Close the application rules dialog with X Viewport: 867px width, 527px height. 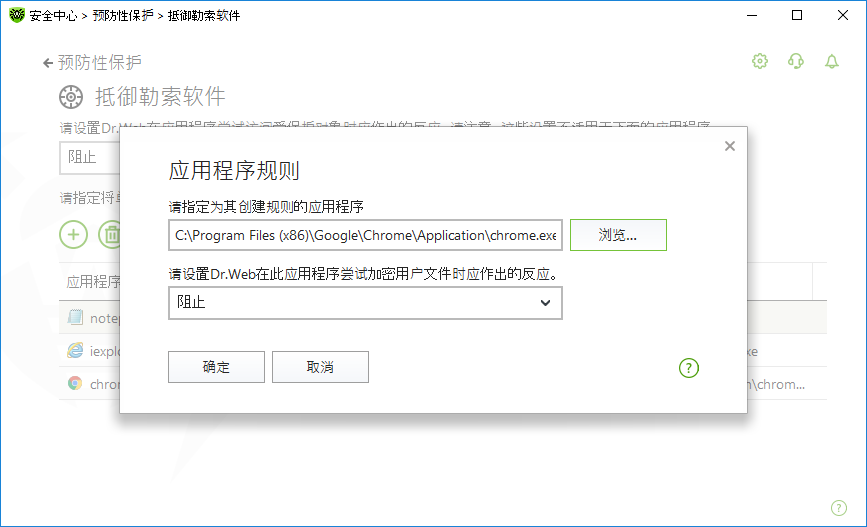point(730,146)
